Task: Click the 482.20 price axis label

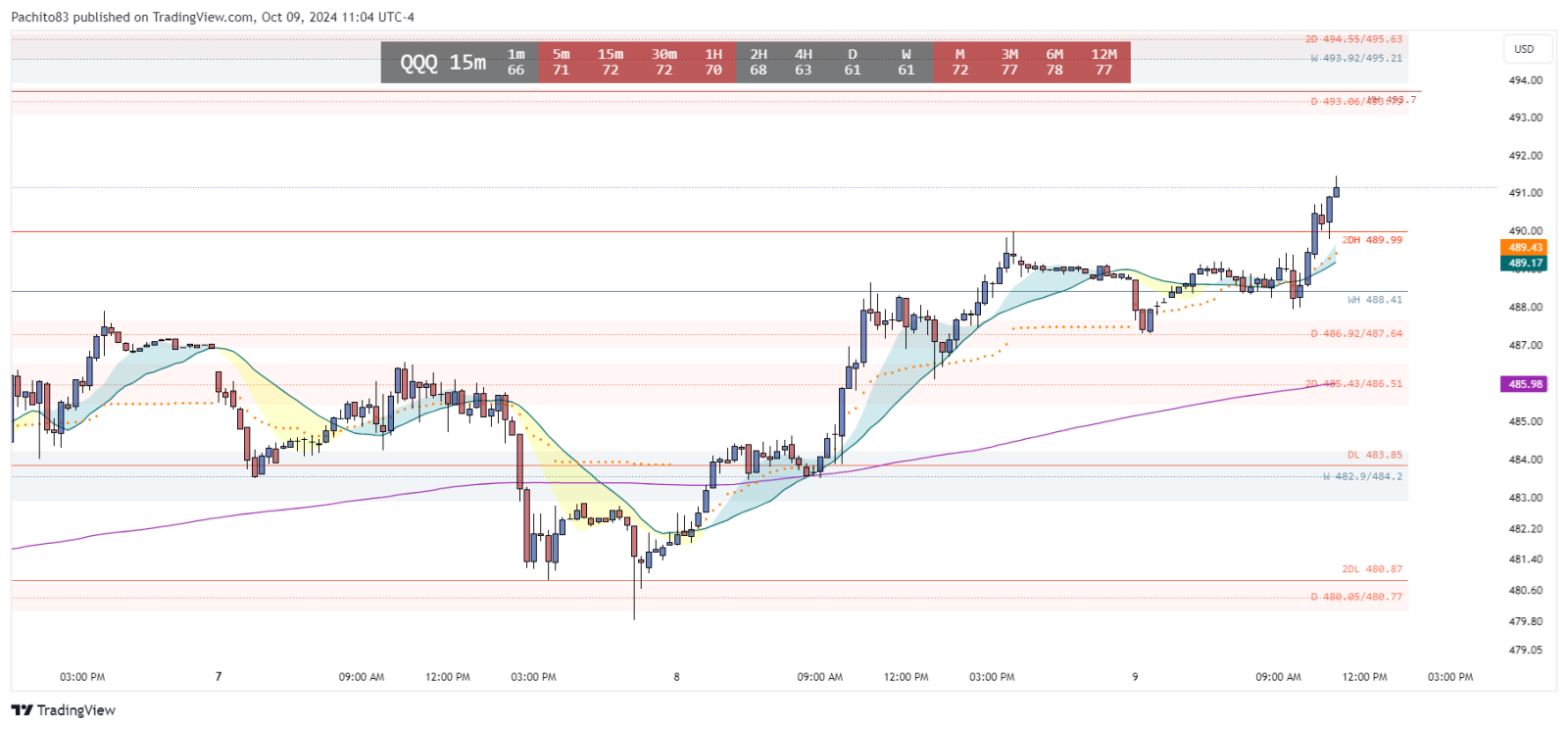Action: [x=1525, y=529]
